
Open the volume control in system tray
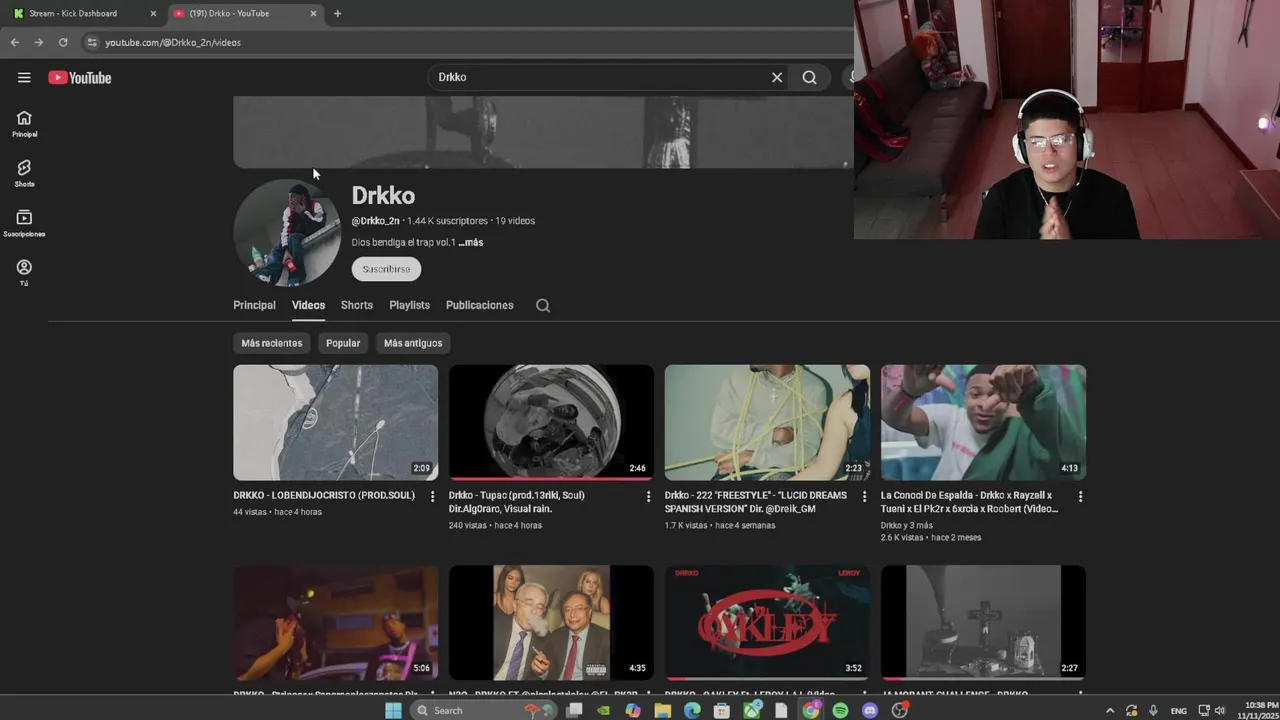pos(1219,710)
